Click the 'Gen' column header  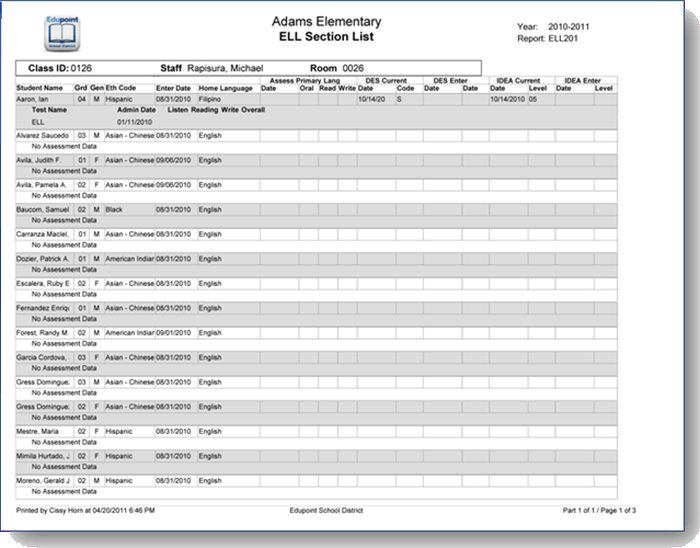pyautogui.click(x=97, y=88)
